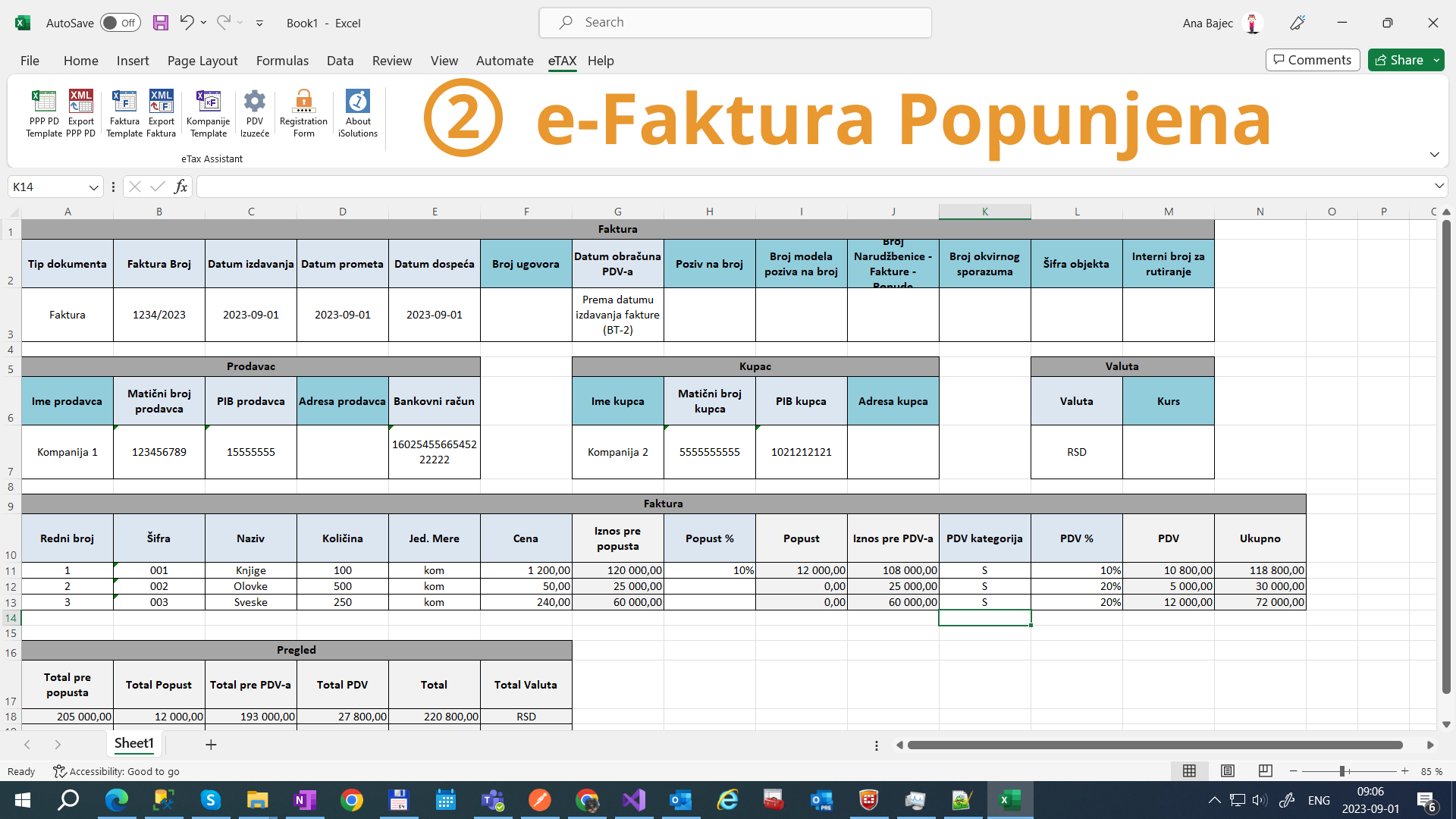Click the zoom slider in status bar

[1342, 771]
